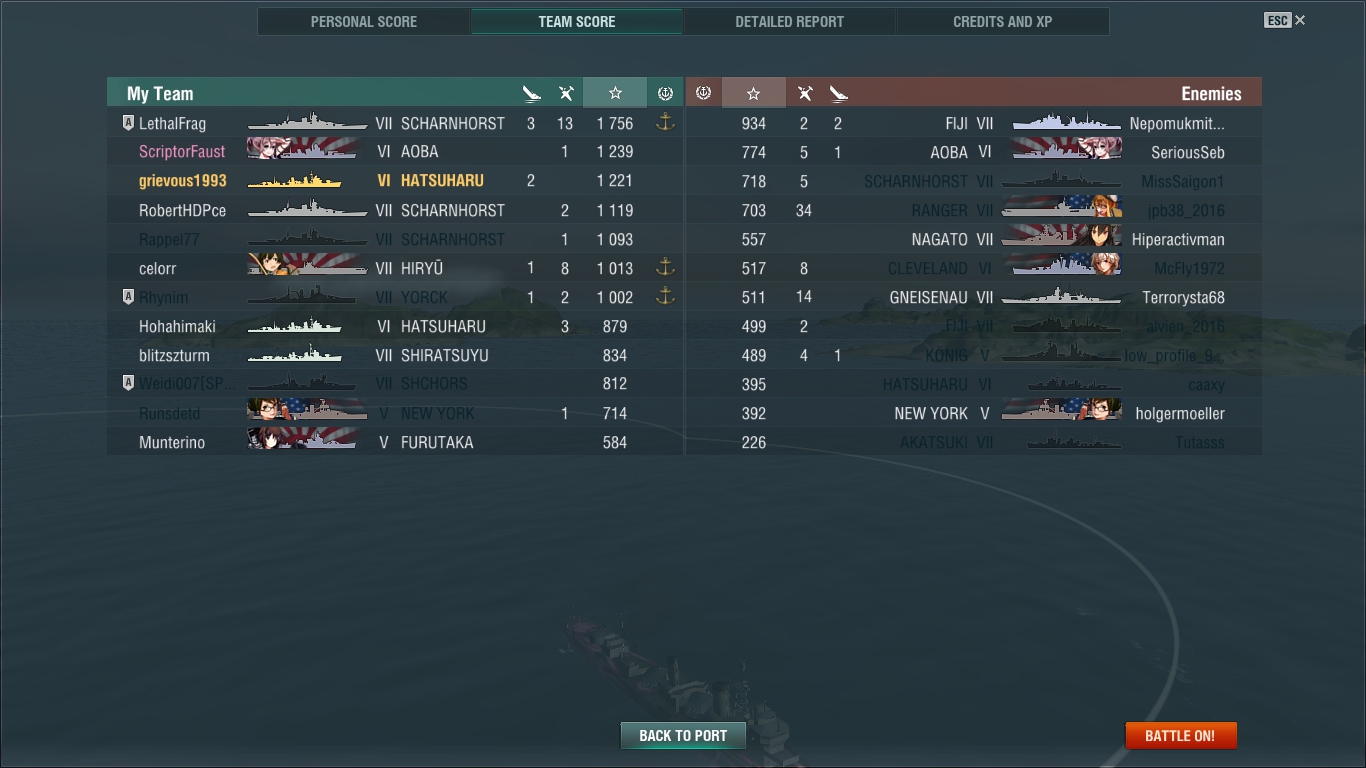Click the red Battle On! button
Screen dimensions: 1366x768
pyautogui.click(x=1181, y=735)
